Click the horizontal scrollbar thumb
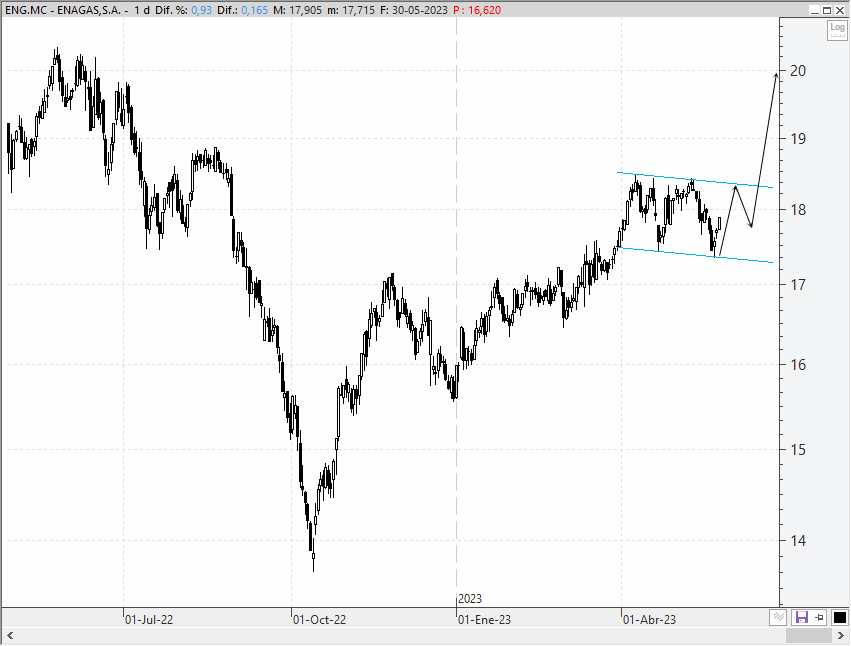 [809, 635]
